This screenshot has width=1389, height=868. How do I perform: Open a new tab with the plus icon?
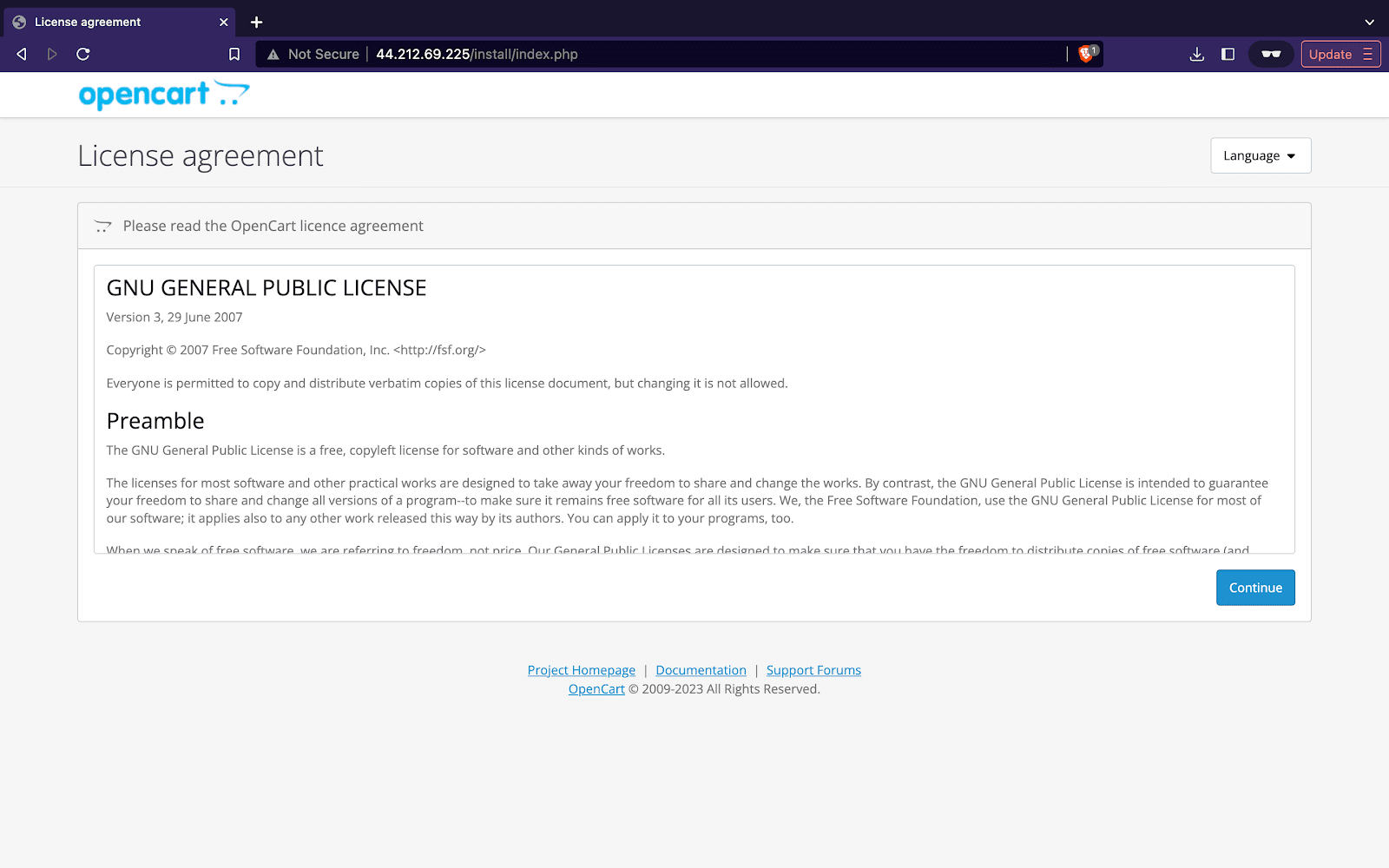tap(256, 22)
